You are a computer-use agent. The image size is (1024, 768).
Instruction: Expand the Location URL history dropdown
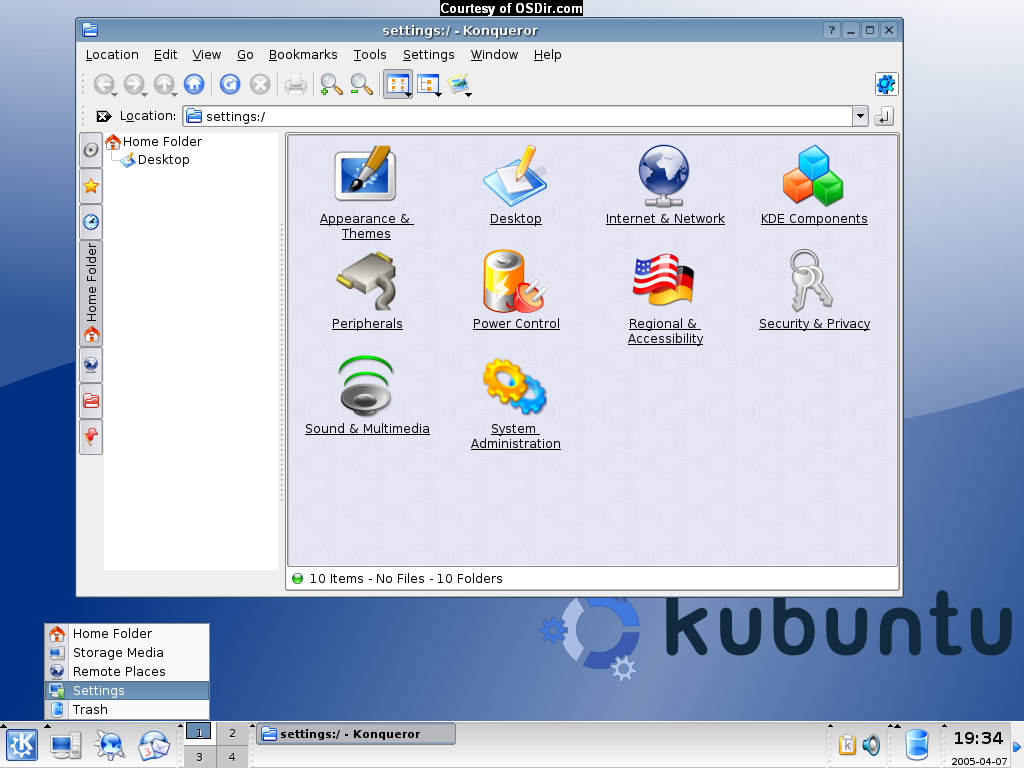click(x=860, y=116)
